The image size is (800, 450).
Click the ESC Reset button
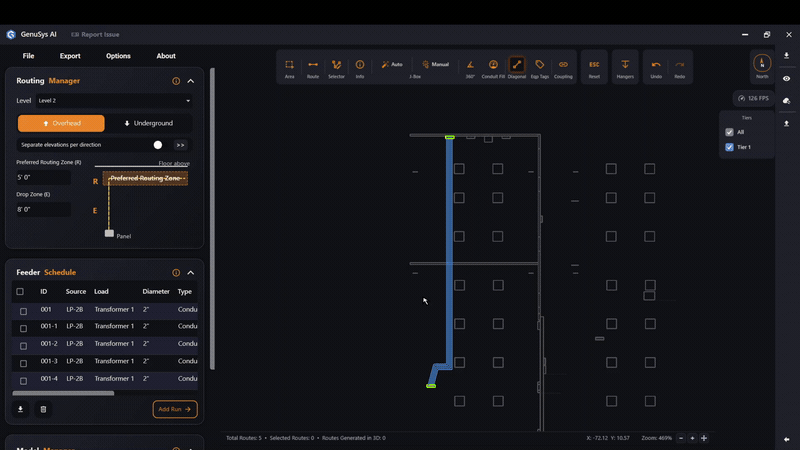point(594,68)
